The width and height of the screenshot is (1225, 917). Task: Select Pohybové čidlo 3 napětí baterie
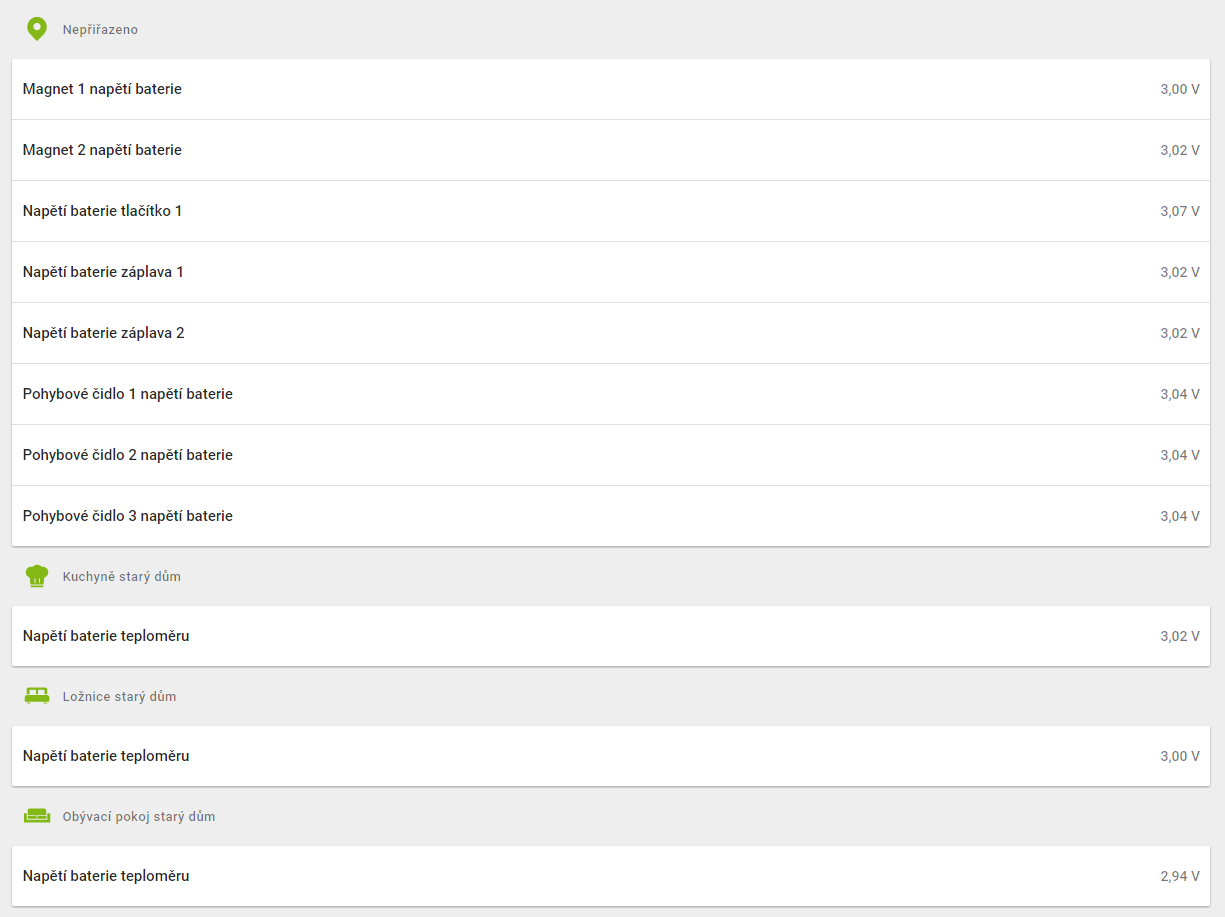pyautogui.click(x=611, y=516)
